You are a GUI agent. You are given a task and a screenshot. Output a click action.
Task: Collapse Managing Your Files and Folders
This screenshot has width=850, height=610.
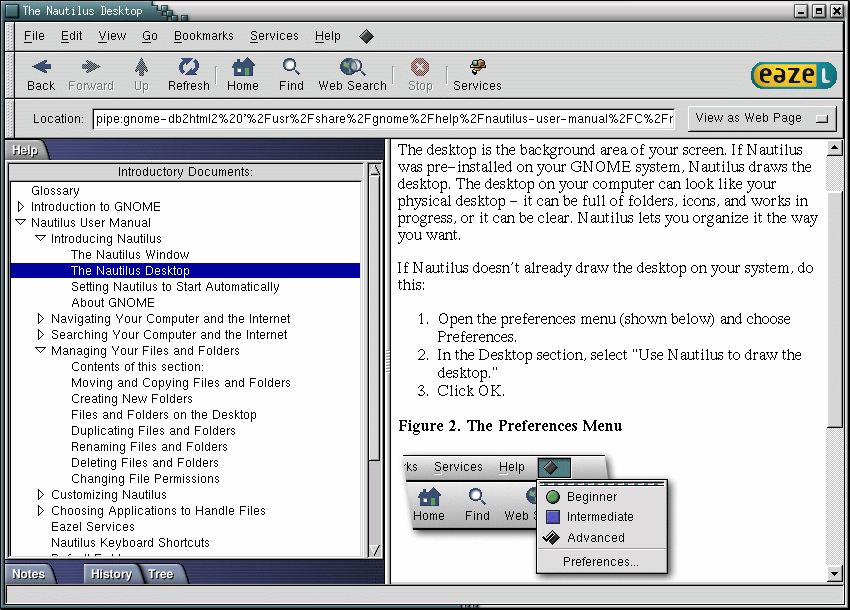click(41, 350)
